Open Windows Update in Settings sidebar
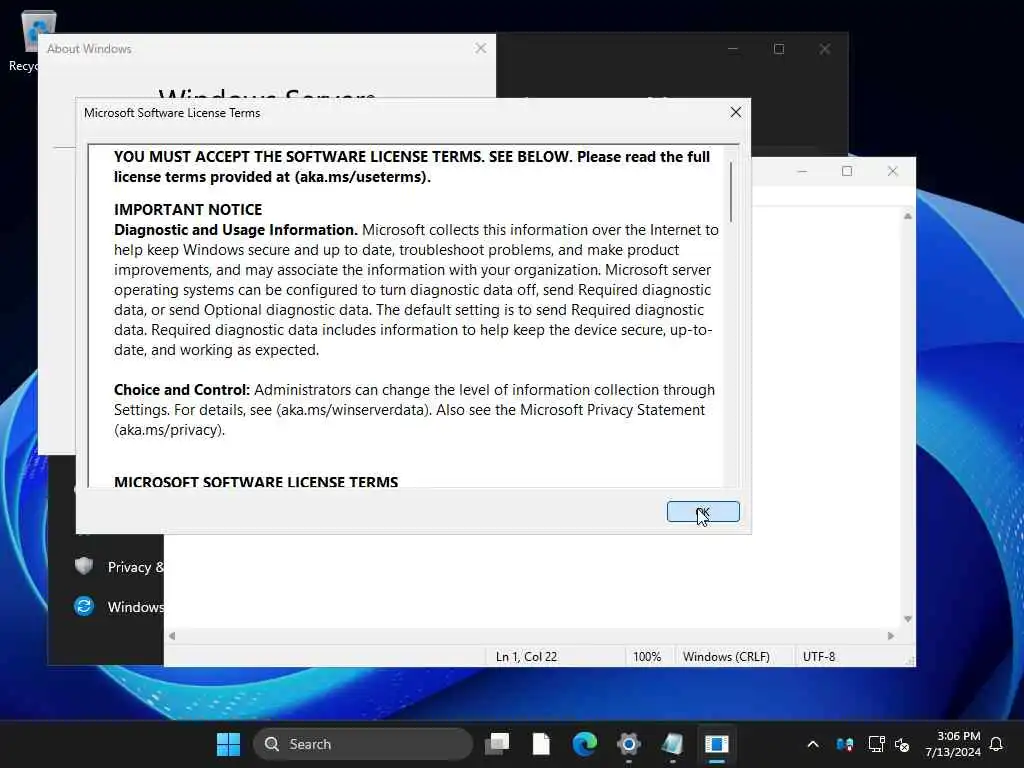Image resolution: width=1024 pixels, height=768 pixels. click(118, 607)
